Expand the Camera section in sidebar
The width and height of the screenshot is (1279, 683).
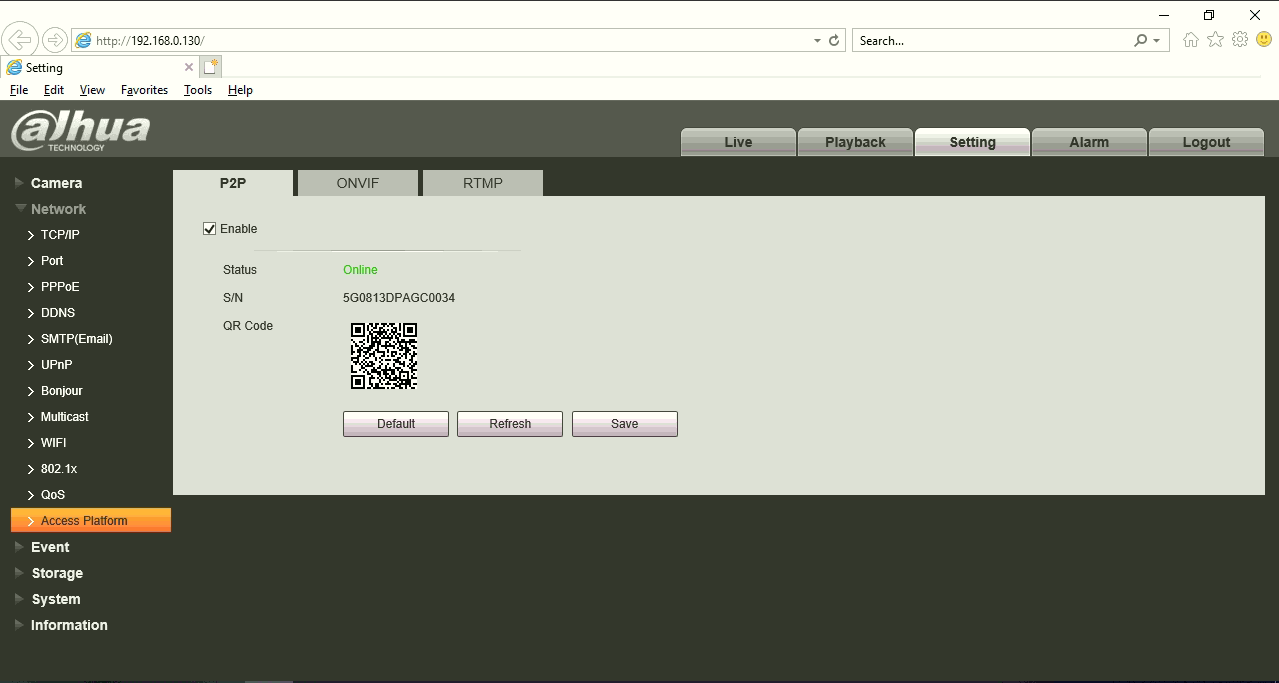point(56,183)
